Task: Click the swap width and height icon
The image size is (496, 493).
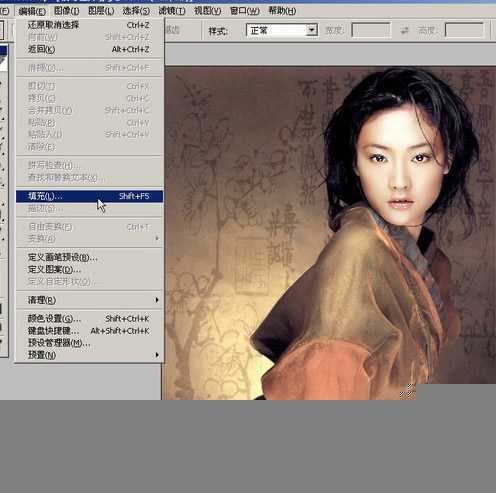Action: 404,31
